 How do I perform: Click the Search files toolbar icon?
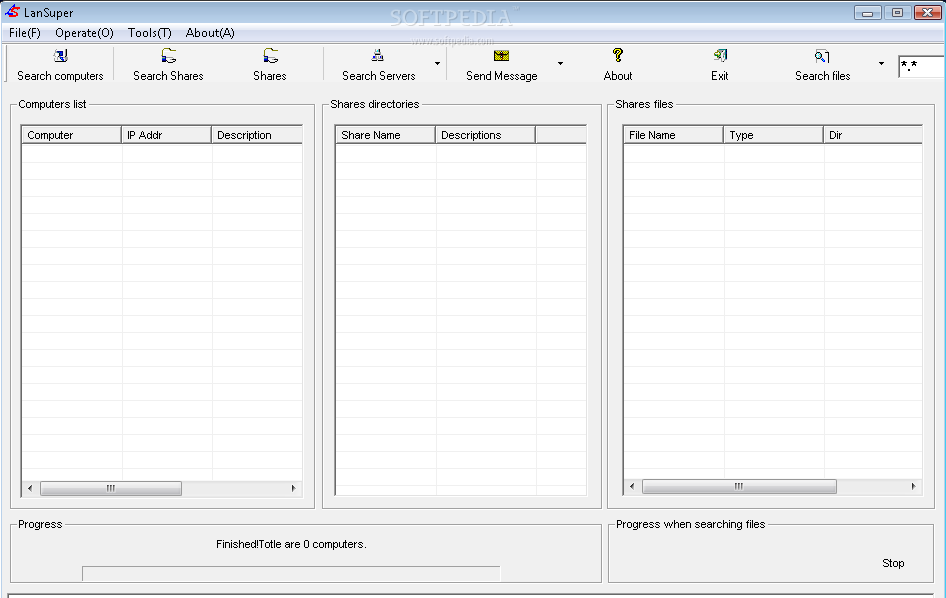tap(822, 57)
